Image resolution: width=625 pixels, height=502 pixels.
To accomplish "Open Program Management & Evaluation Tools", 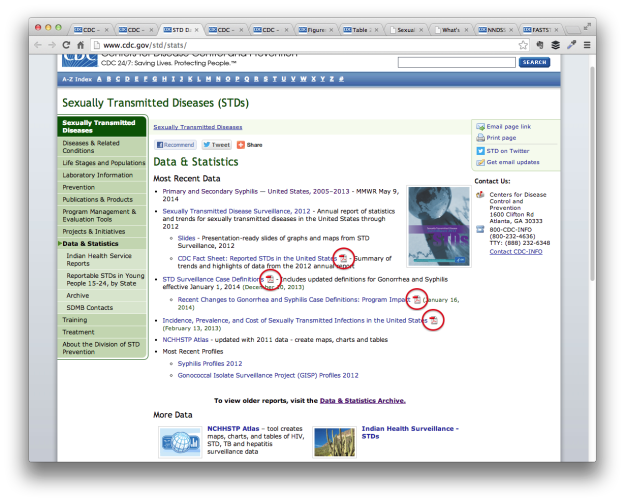I will [x=102, y=215].
